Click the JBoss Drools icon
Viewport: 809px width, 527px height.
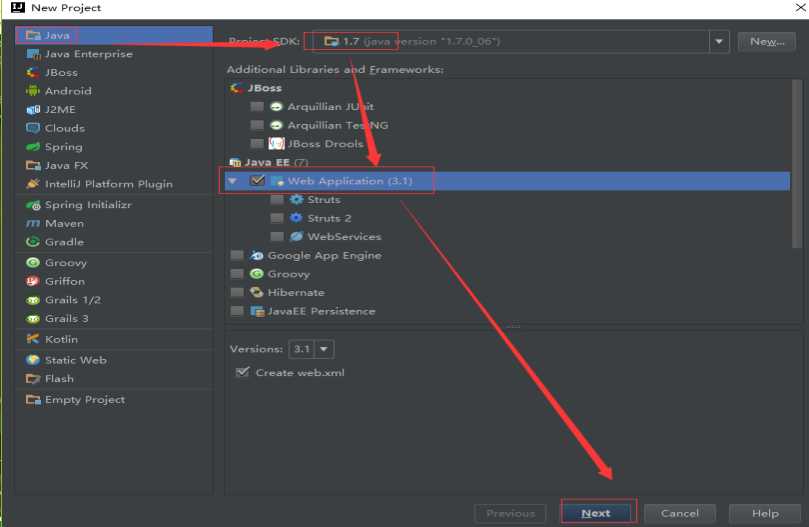(x=277, y=143)
